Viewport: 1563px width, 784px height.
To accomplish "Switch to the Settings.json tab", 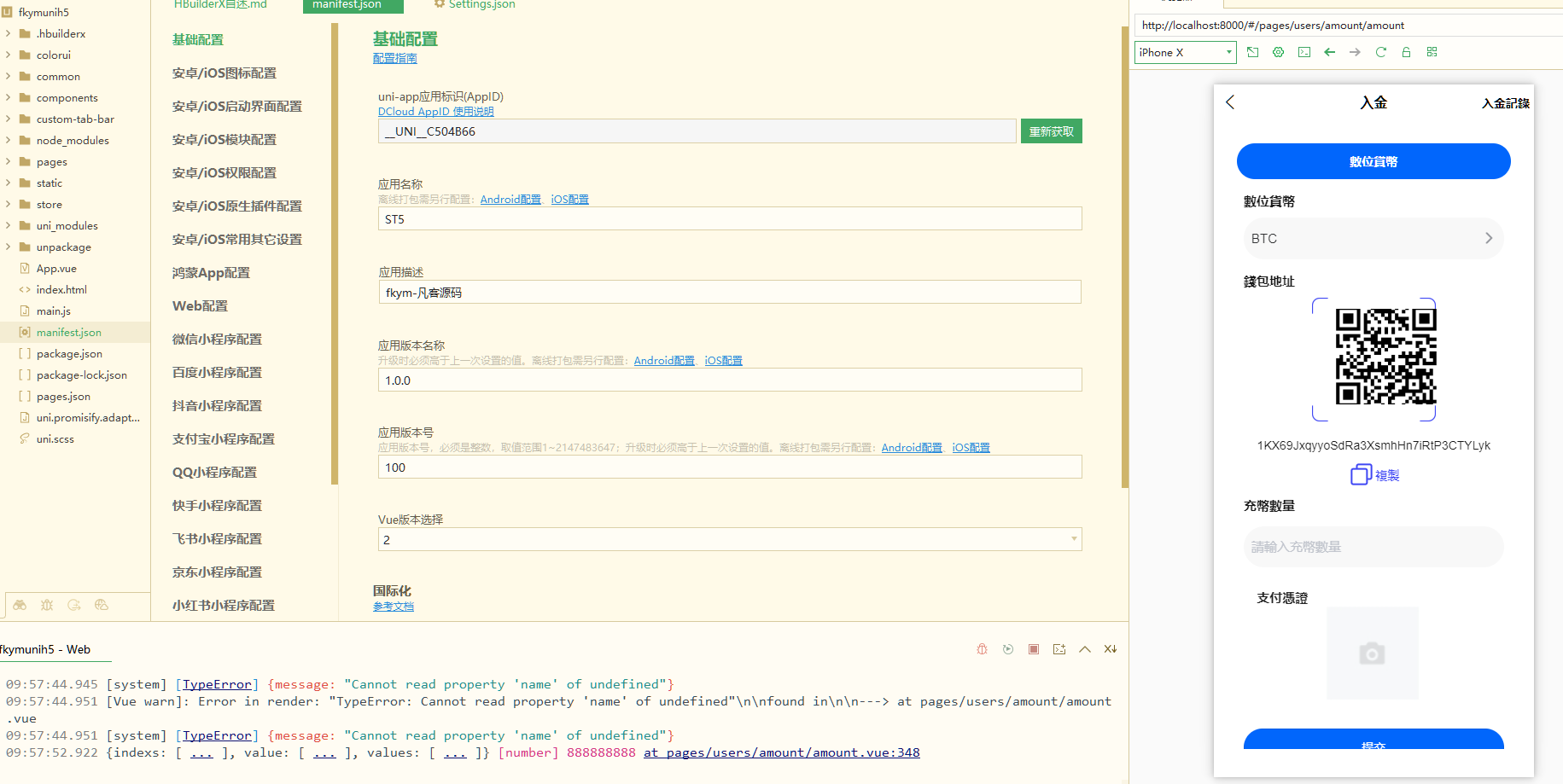I will click(481, 5).
